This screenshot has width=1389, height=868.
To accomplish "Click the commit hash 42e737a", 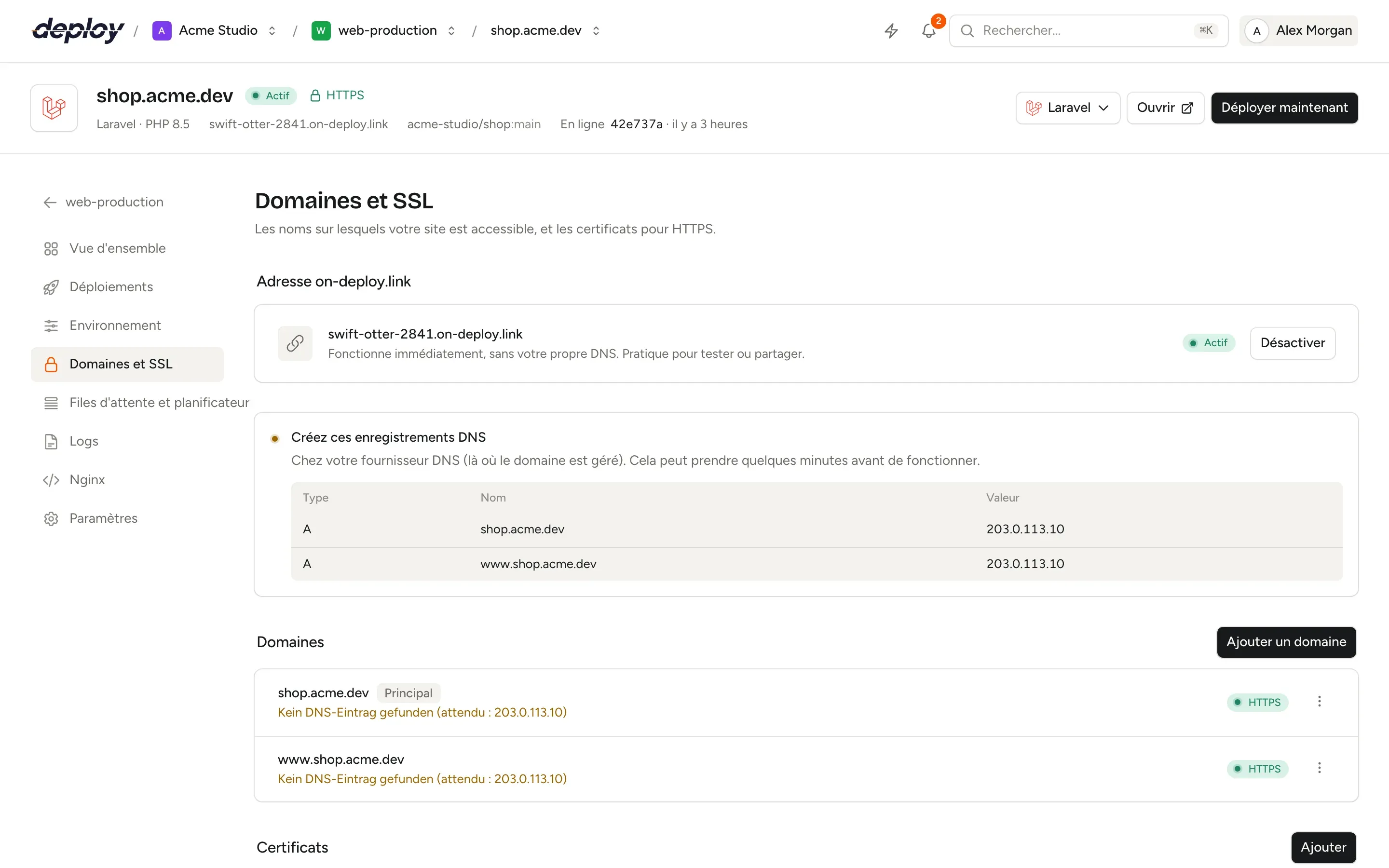I will click(x=636, y=124).
